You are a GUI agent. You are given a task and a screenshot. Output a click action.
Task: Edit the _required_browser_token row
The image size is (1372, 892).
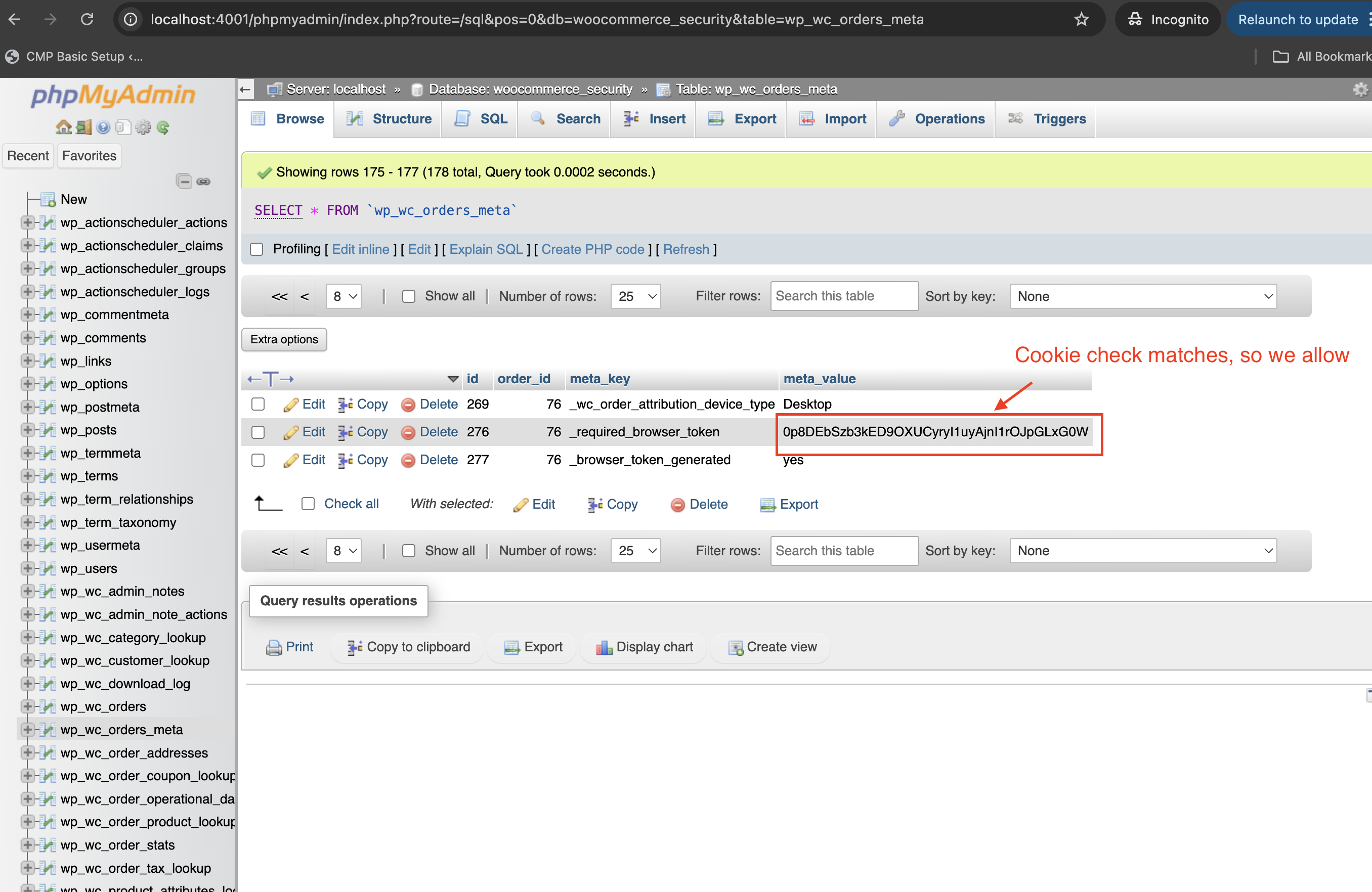point(313,432)
